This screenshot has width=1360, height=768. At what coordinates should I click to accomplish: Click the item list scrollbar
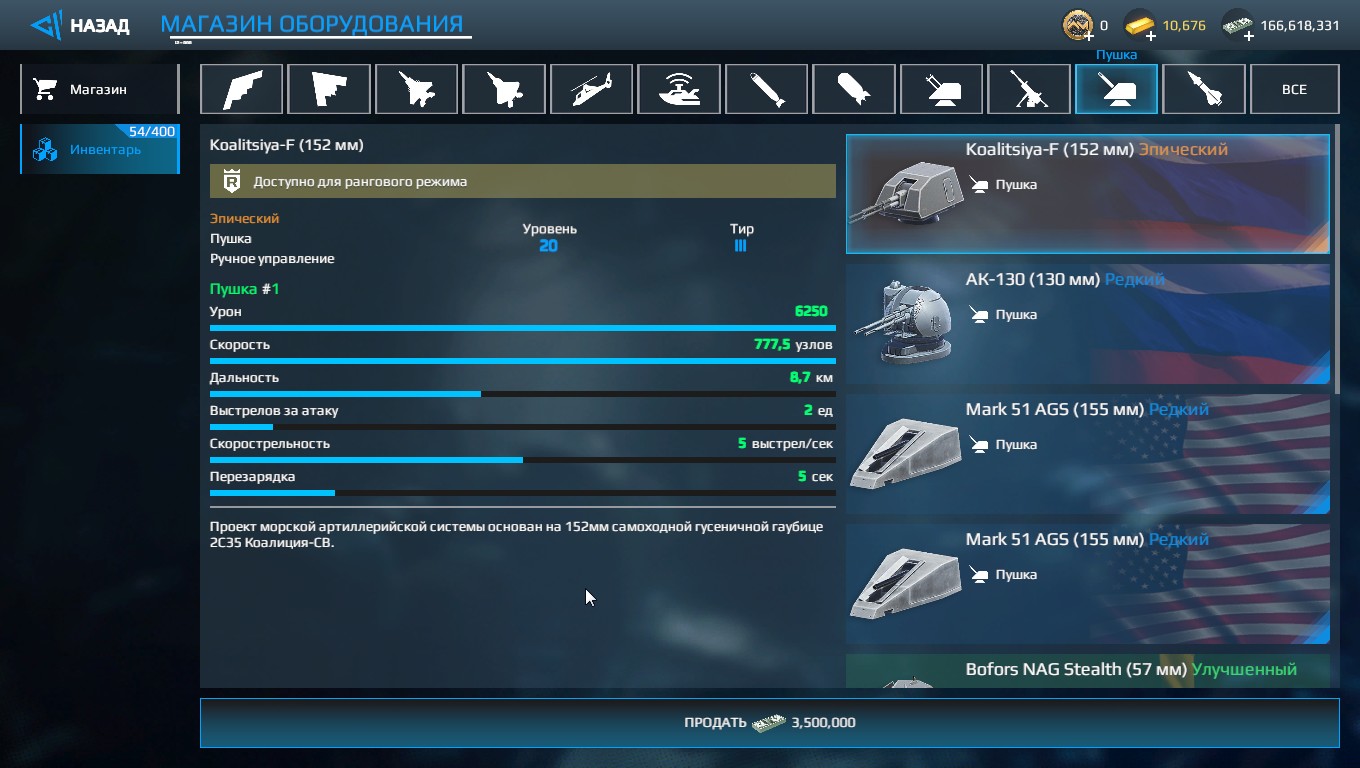(x=1336, y=260)
